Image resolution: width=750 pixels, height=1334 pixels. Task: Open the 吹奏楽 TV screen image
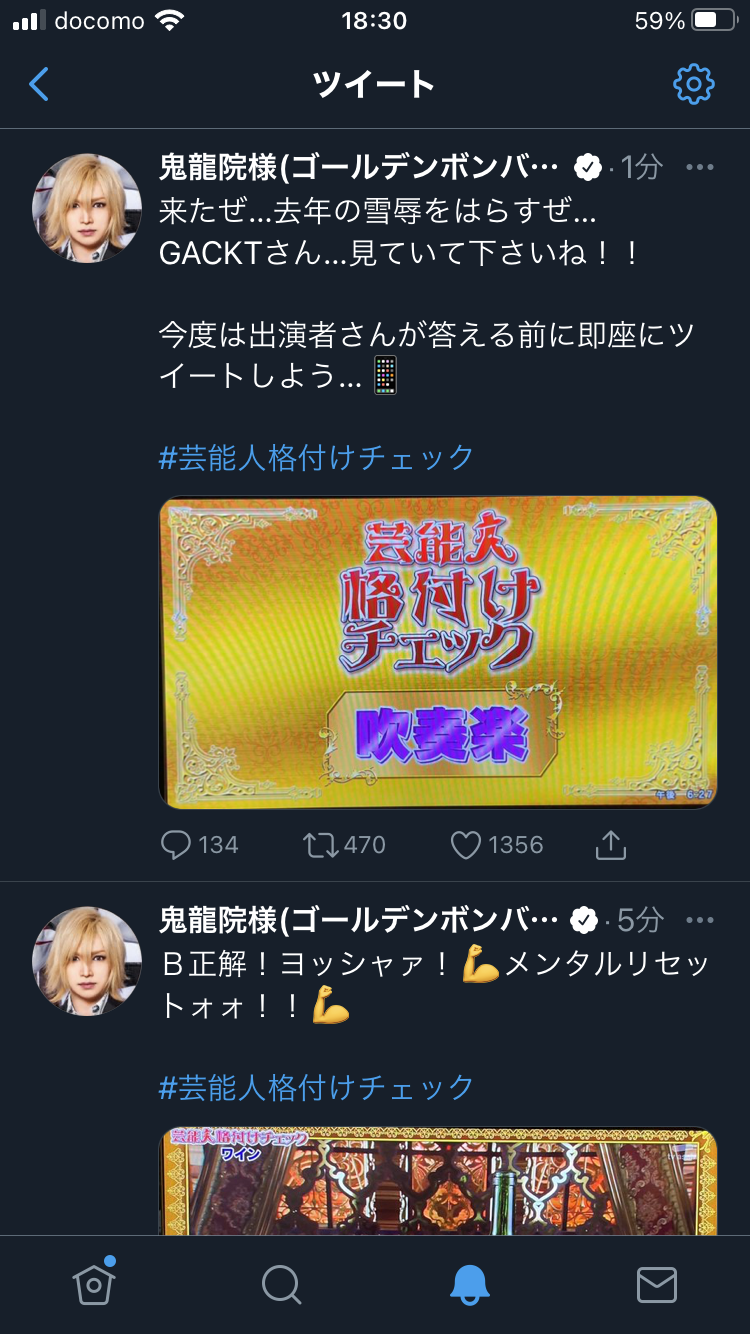(438, 653)
